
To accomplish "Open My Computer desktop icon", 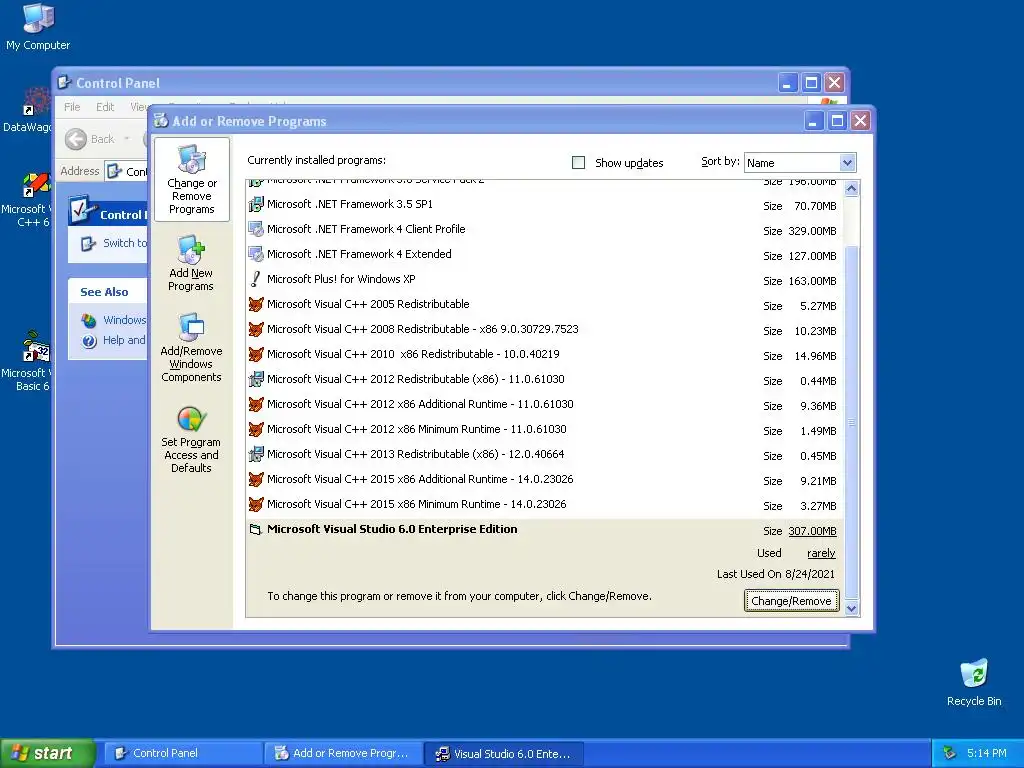I will point(38,18).
